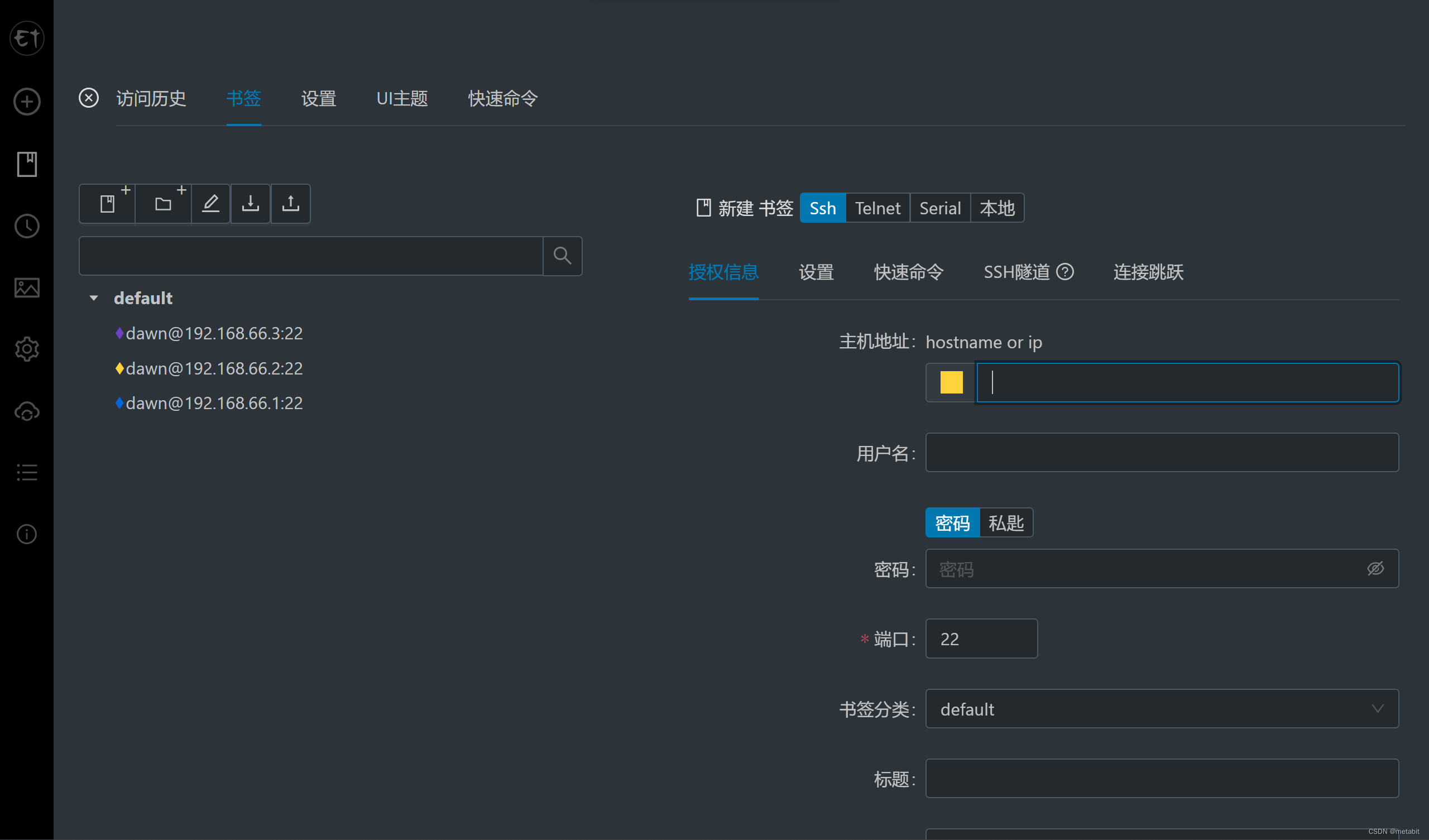Open about info icon in sidebar

(x=27, y=534)
